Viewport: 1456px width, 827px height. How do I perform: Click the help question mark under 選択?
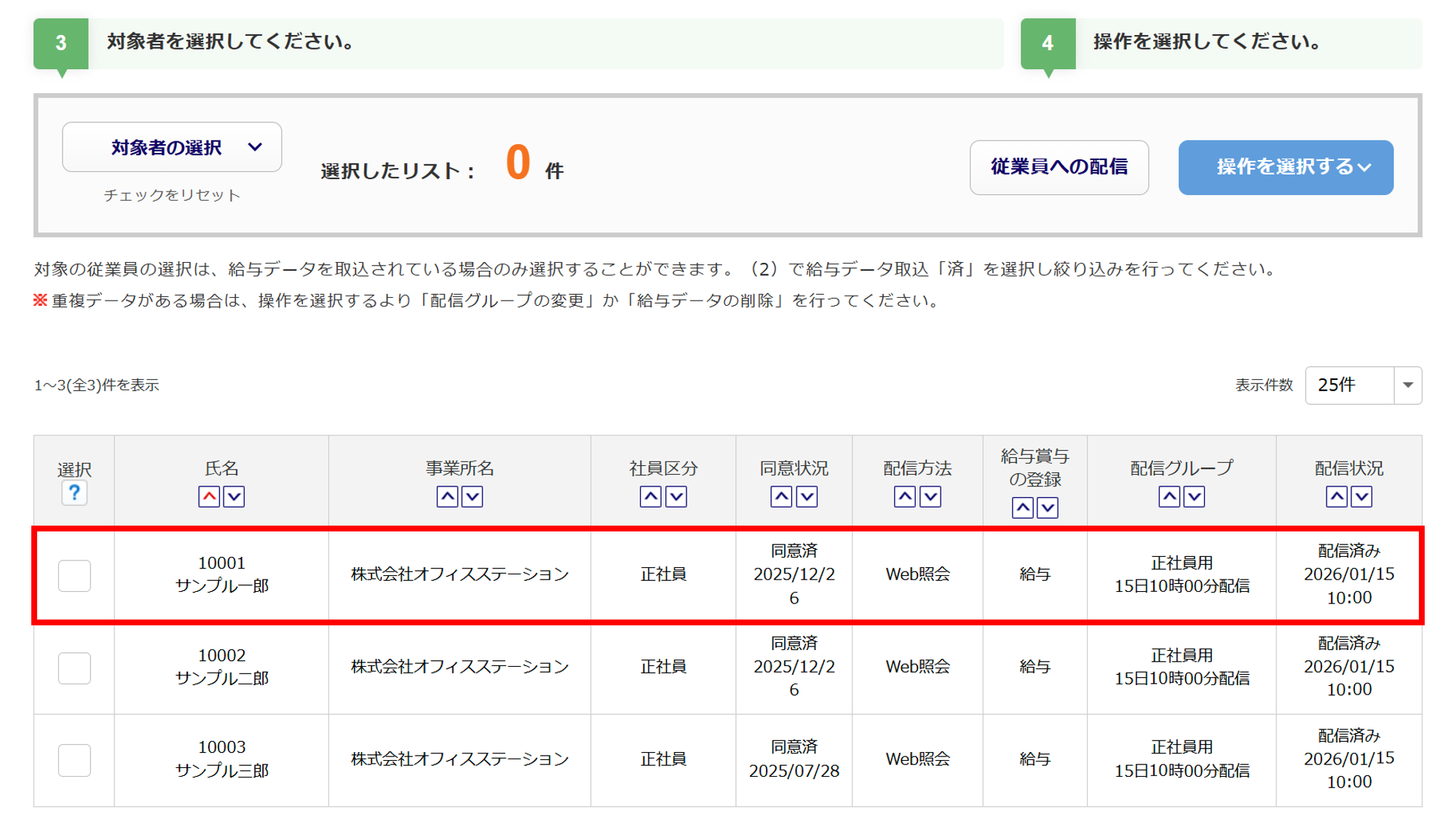coord(74,493)
